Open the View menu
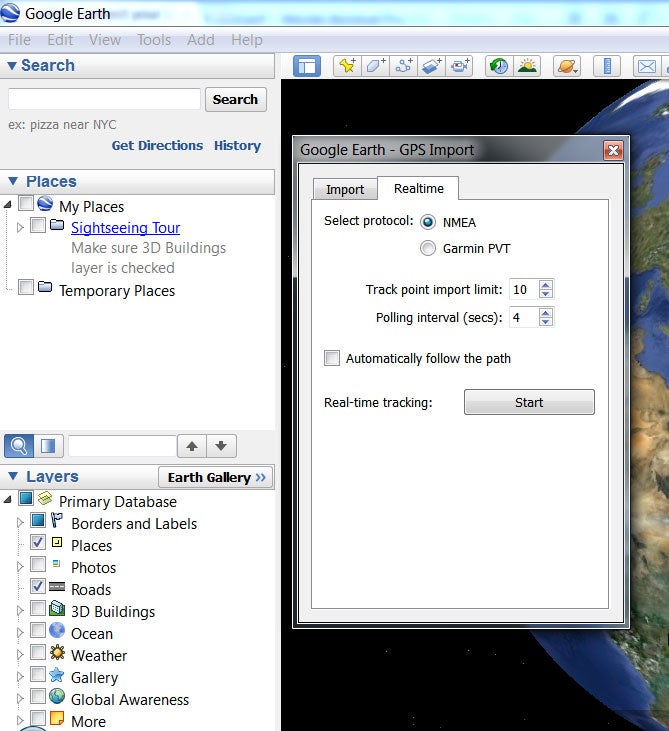Screen dimensions: 669x731 click(x=105, y=40)
